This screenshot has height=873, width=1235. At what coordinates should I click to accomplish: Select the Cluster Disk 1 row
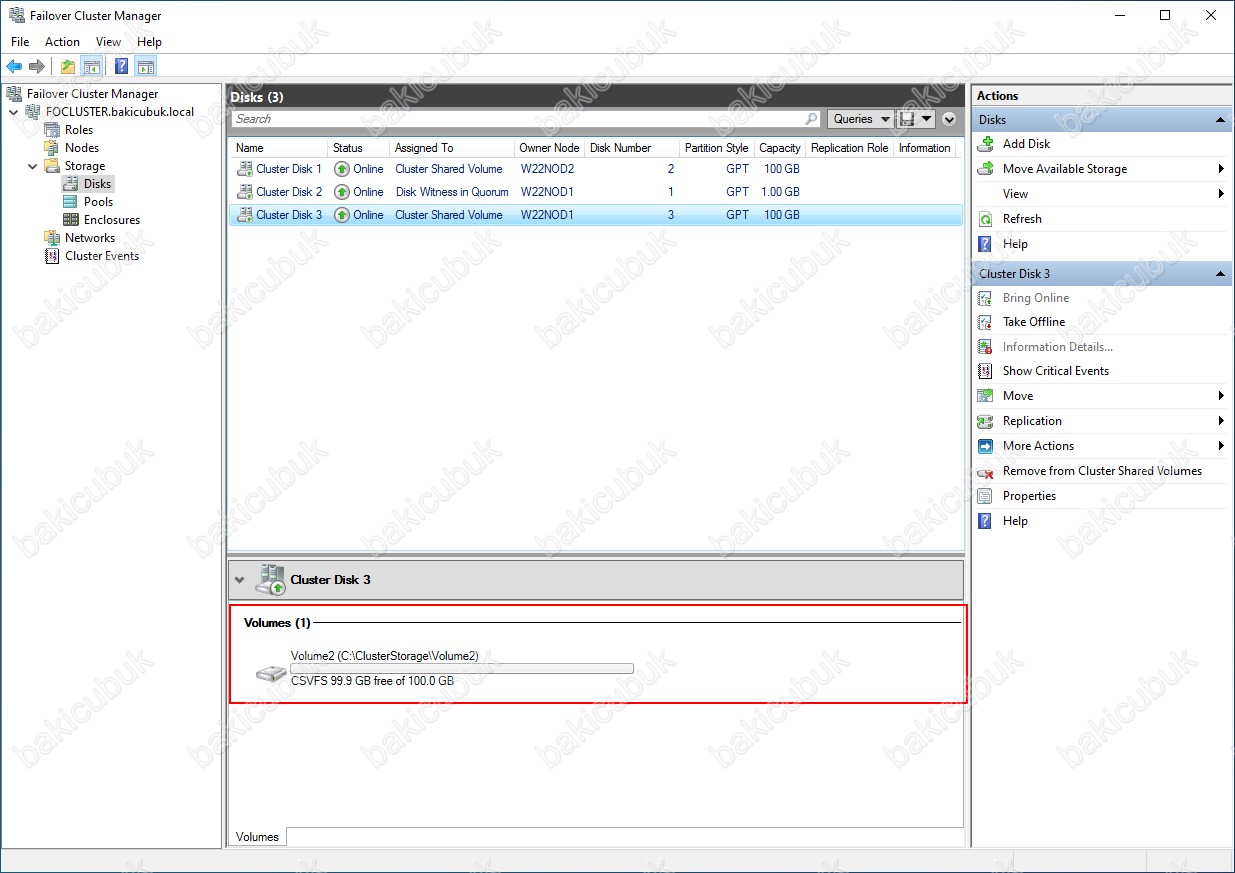click(595, 169)
